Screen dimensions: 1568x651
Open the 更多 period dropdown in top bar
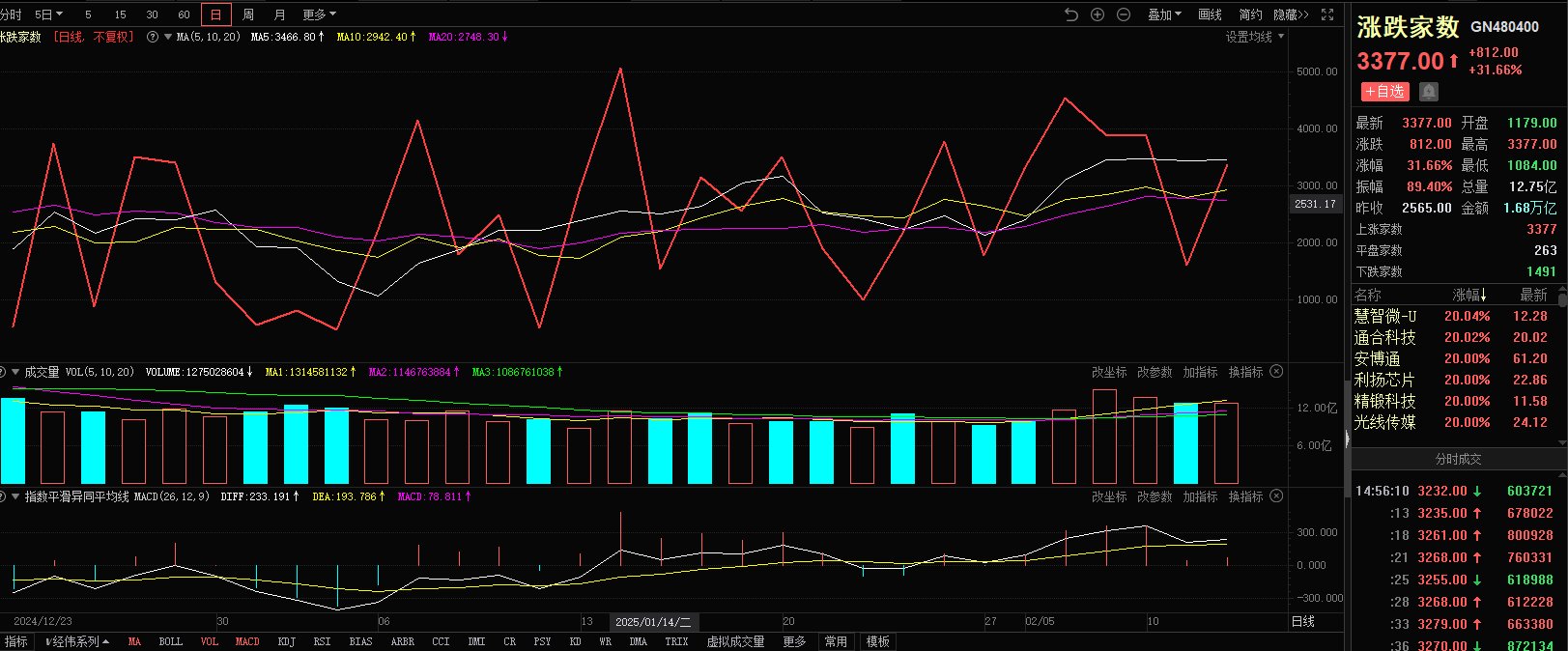[319, 14]
